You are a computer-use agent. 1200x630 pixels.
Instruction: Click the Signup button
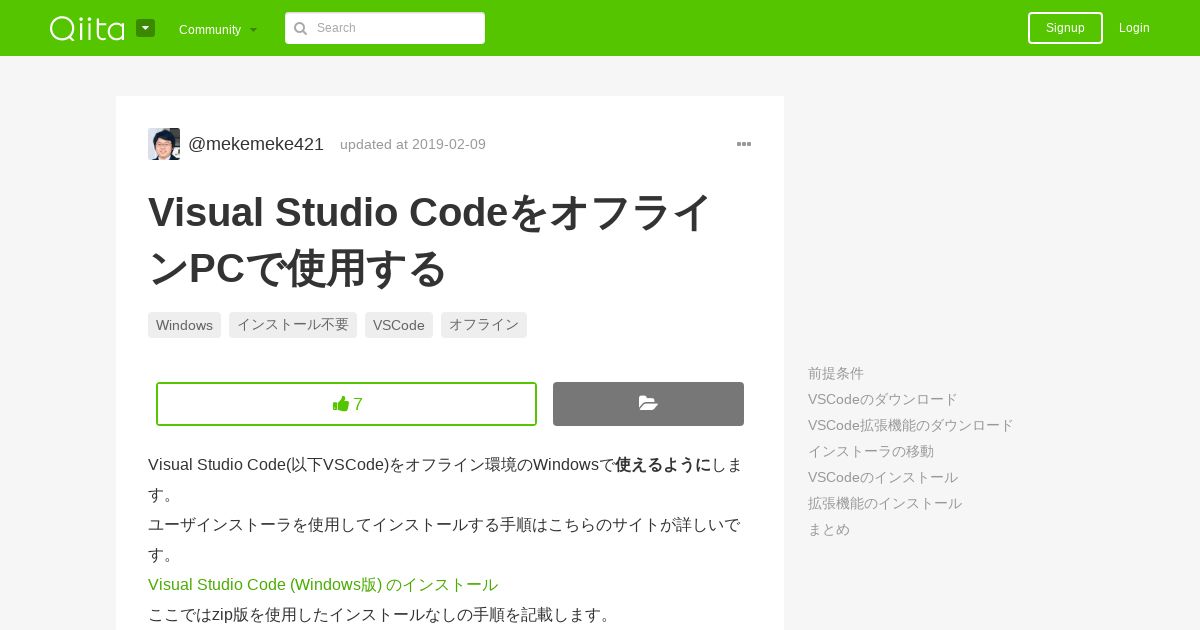1065,28
